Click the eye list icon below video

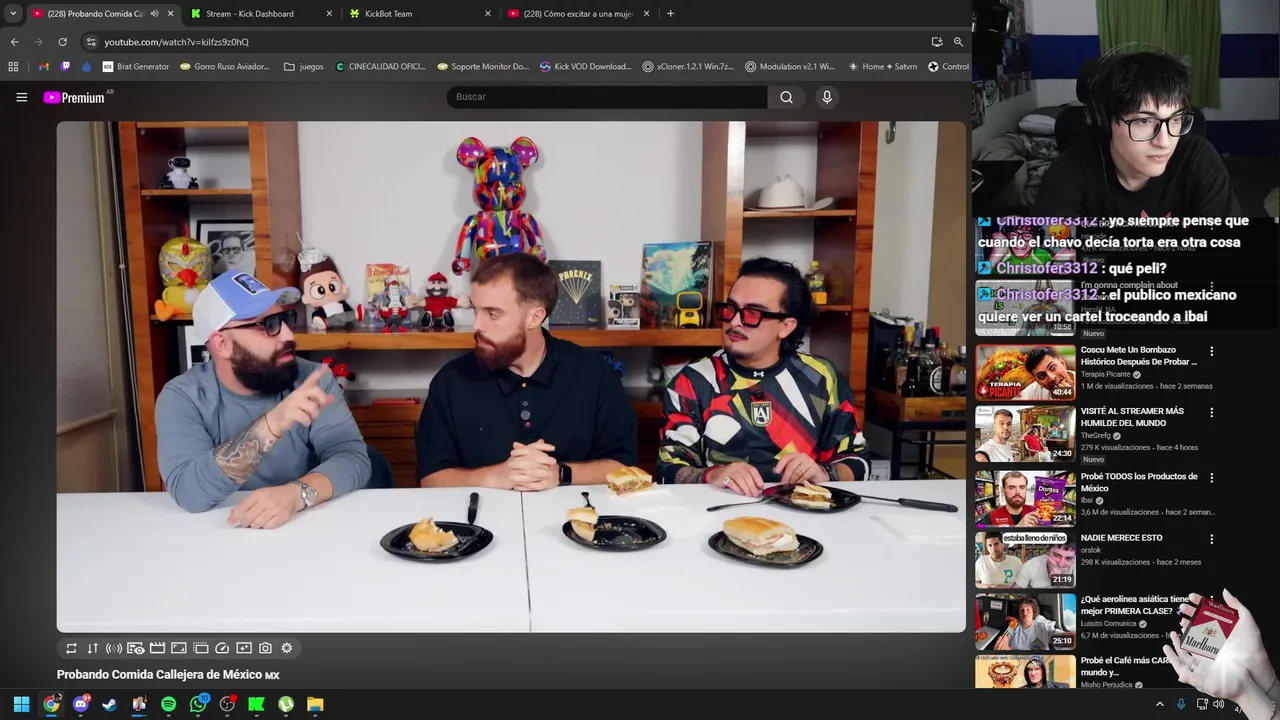[x=136, y=648]
